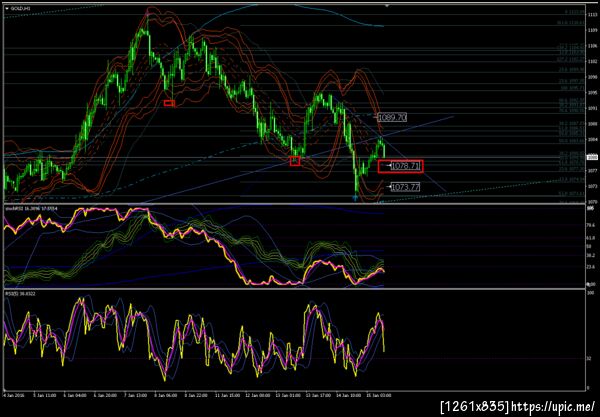This screenshot has height=417, width=600.
Task: Click the 1084 level on the price scale
Action: pyautogui.click(x=592, y=139)
